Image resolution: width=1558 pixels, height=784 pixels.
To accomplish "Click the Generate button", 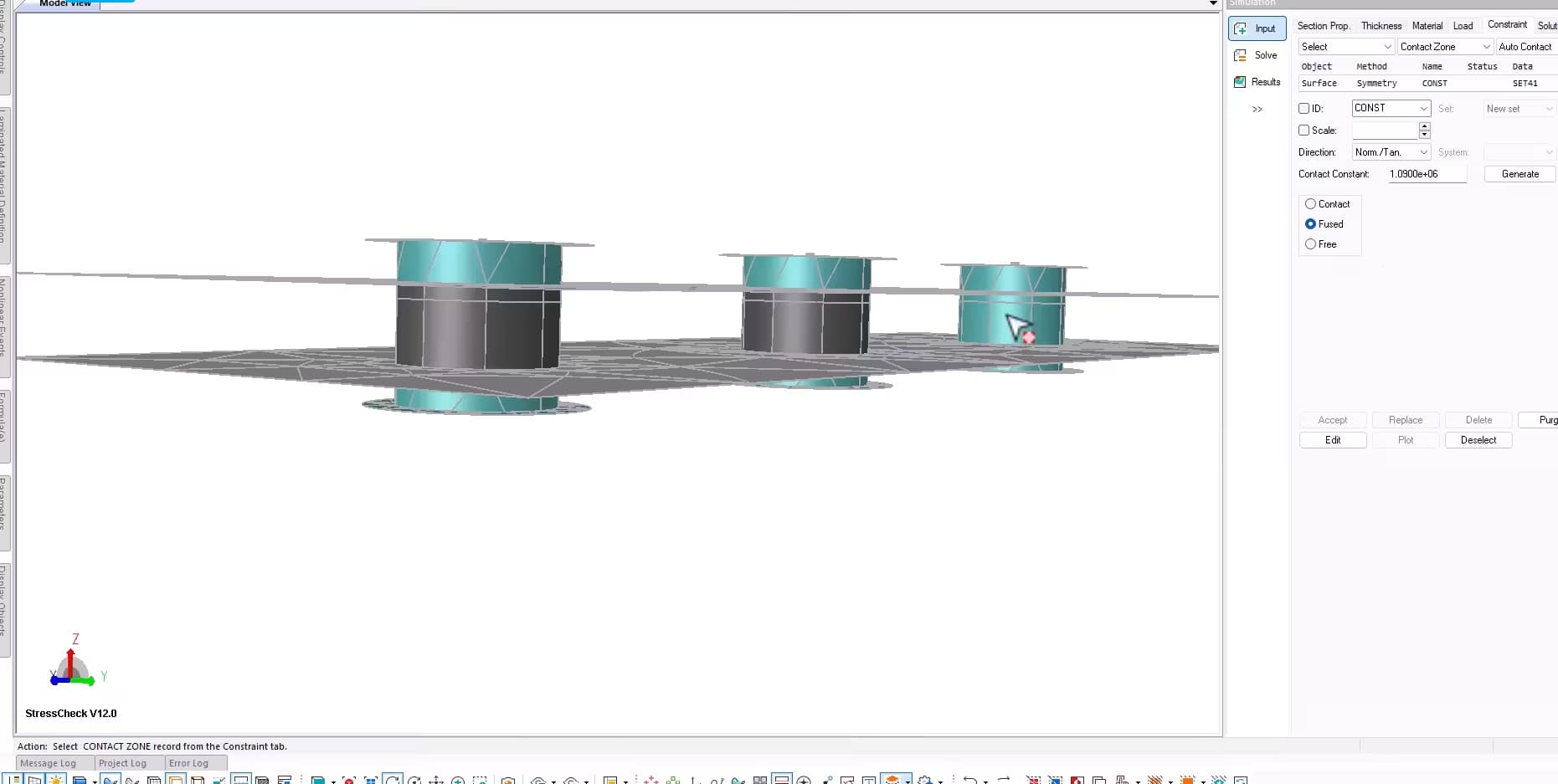I will click(1519, 174).
